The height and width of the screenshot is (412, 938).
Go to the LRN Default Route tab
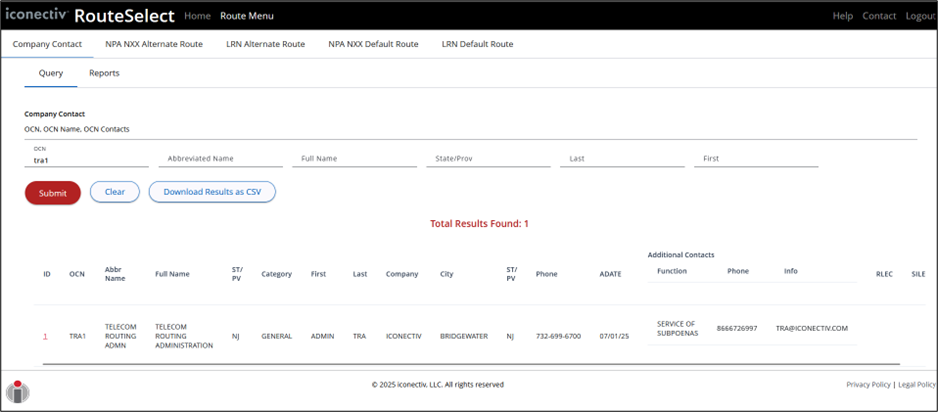tap(477, 44)
